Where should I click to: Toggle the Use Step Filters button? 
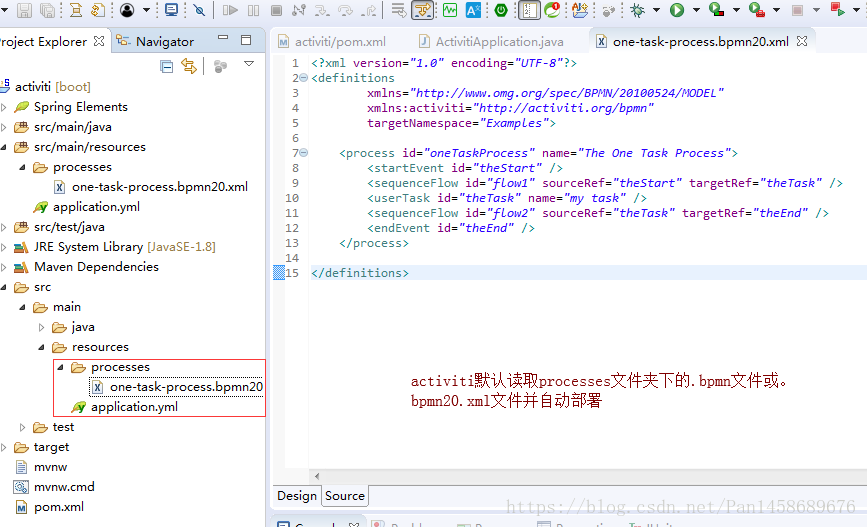(x=422, y=10)
